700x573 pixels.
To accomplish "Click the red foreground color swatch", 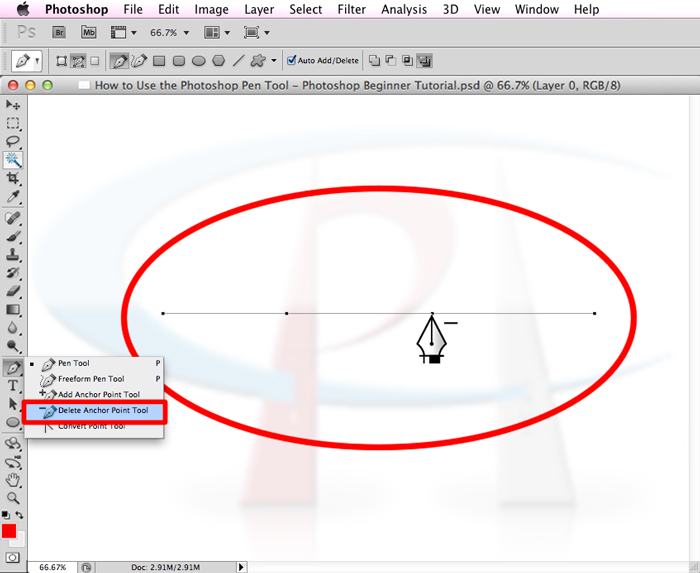I will point(9,531).
